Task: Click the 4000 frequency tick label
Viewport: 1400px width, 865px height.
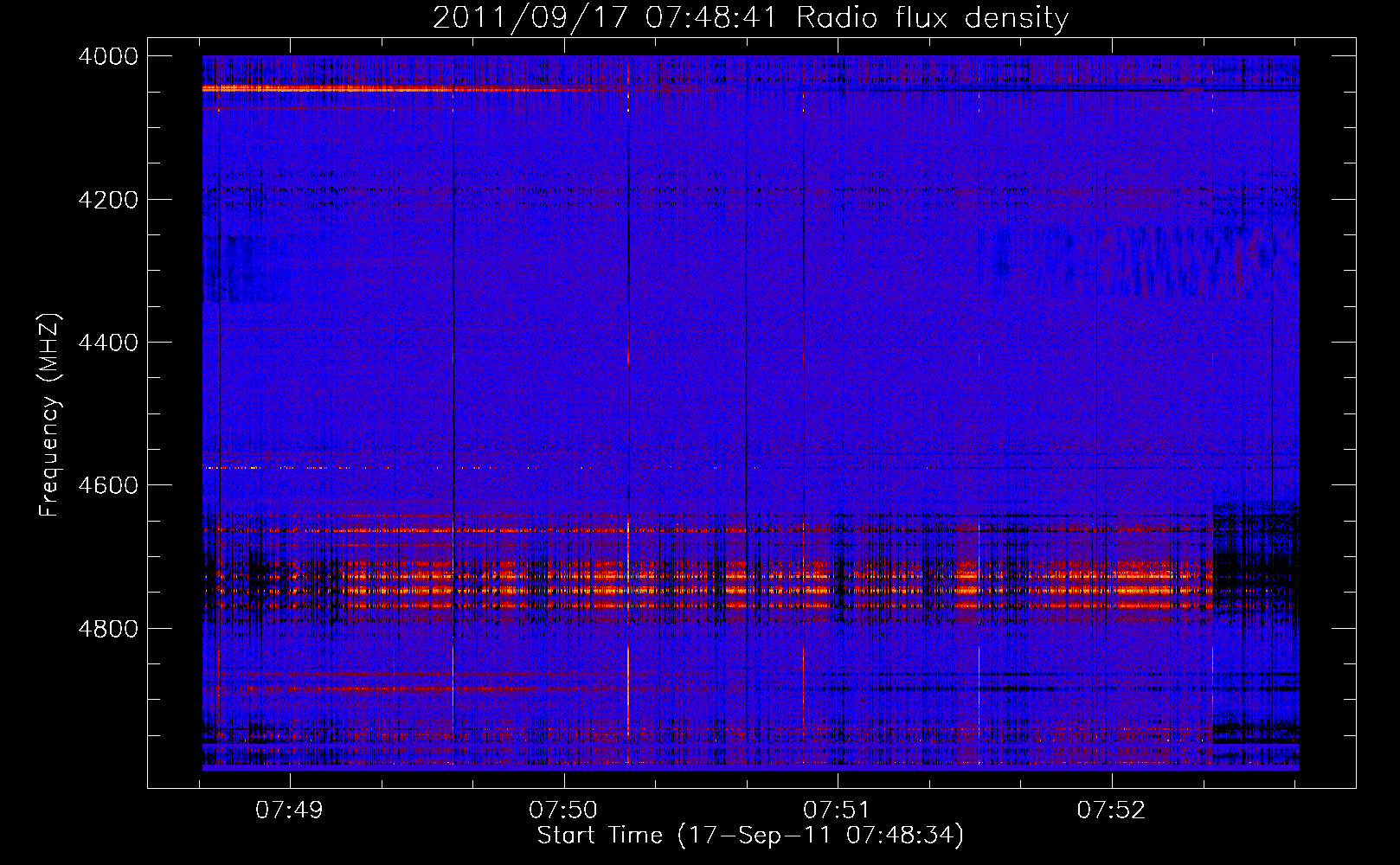Action: point(108,56)
